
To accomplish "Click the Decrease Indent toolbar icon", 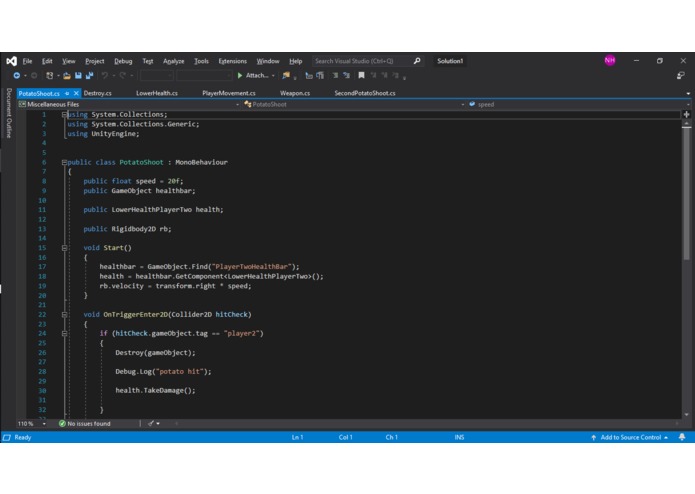I will coord(309,76).
